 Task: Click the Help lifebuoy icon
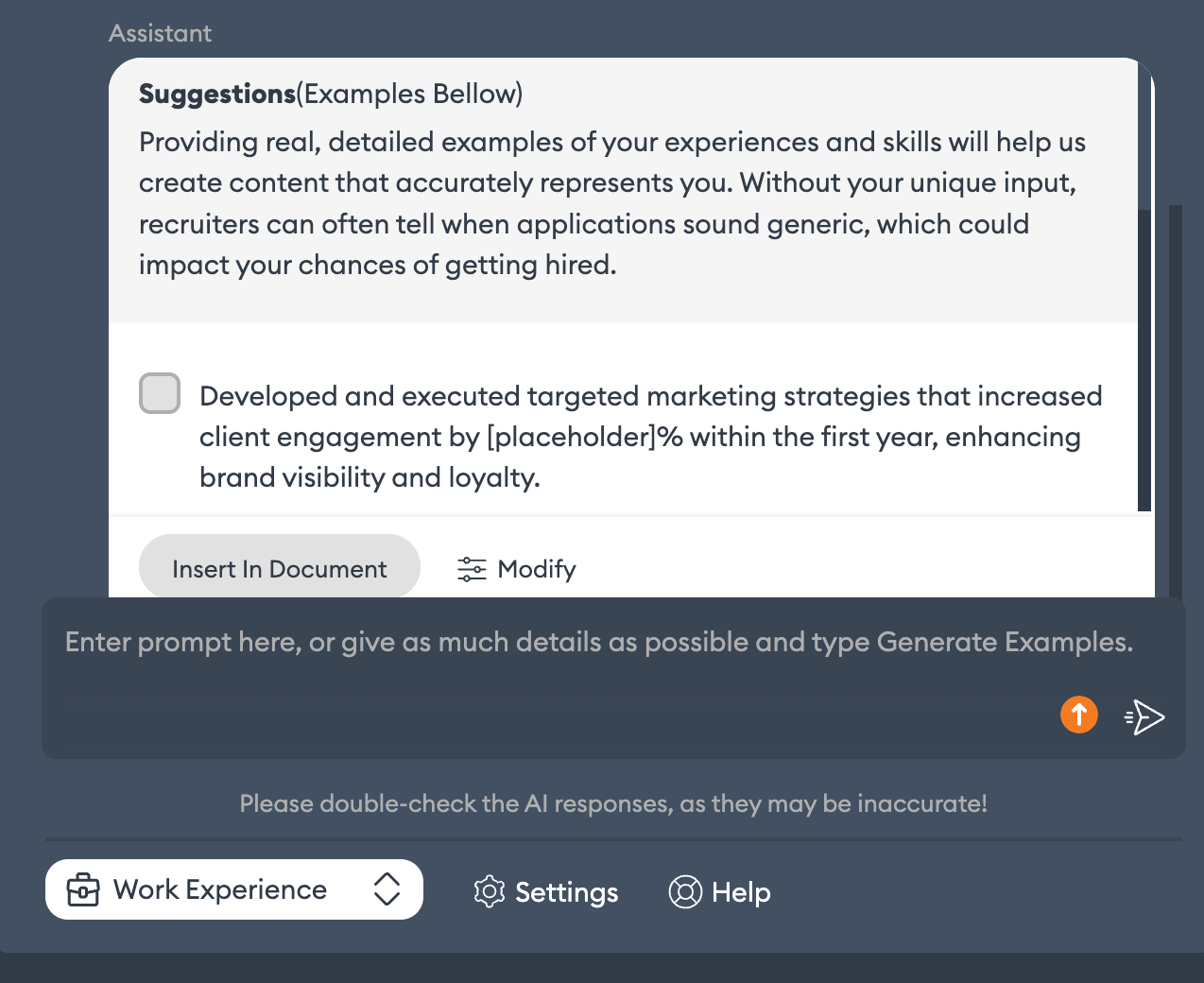pyautogui.click(x=685, y=891)
